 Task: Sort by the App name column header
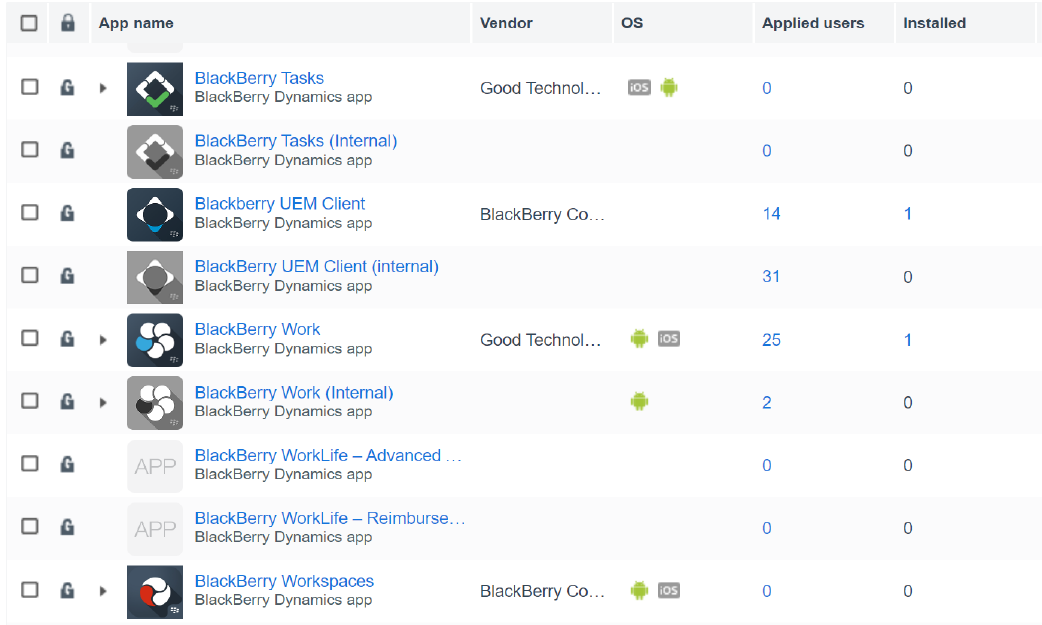(x=136, y=23)
